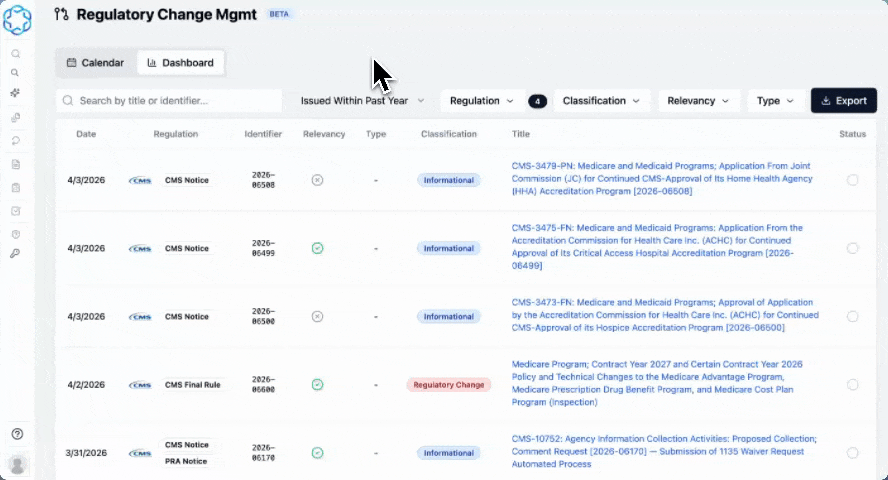Expand the Relevancy filter dropdown
This screenshot has width=888, height=480.
[x=698, y=101]
